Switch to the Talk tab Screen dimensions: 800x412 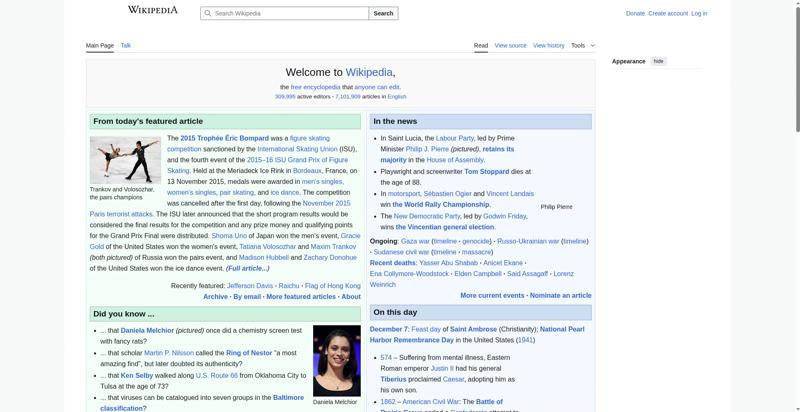pyautogui.click(x=126, y=45)
